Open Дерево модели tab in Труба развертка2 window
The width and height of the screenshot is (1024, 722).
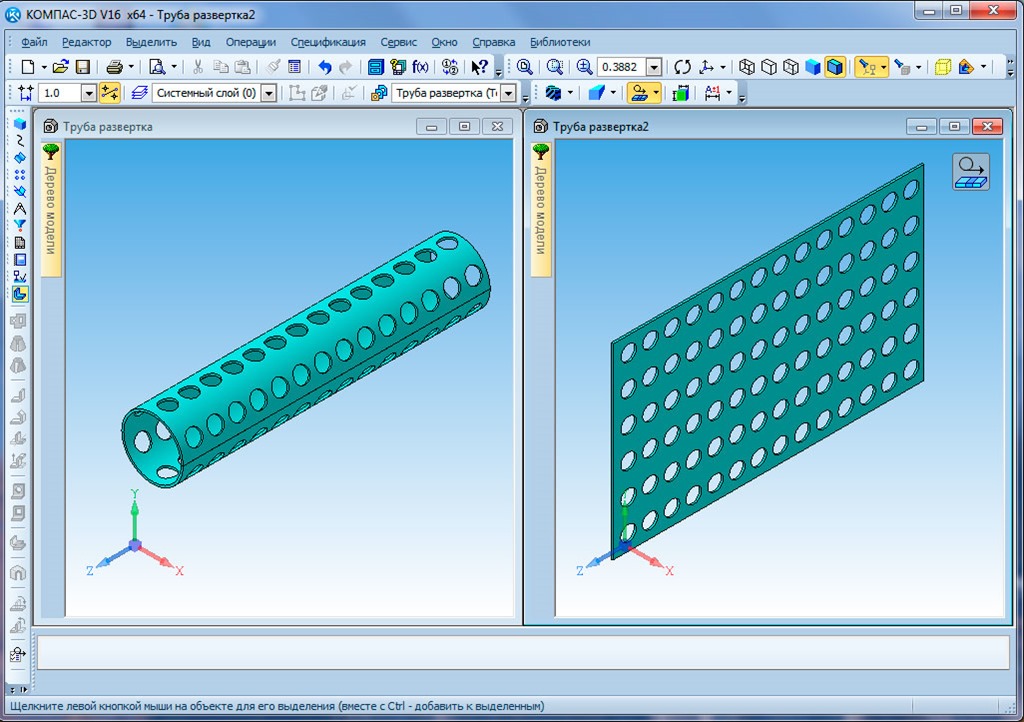pos(541,210)
